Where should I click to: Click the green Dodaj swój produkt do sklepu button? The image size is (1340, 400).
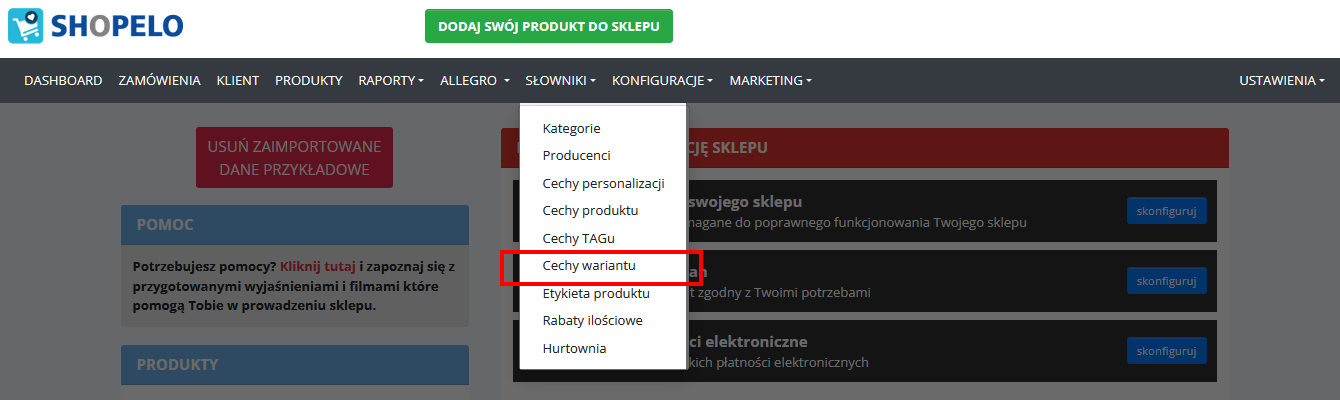pyautogui.click(x=549, y=27)
